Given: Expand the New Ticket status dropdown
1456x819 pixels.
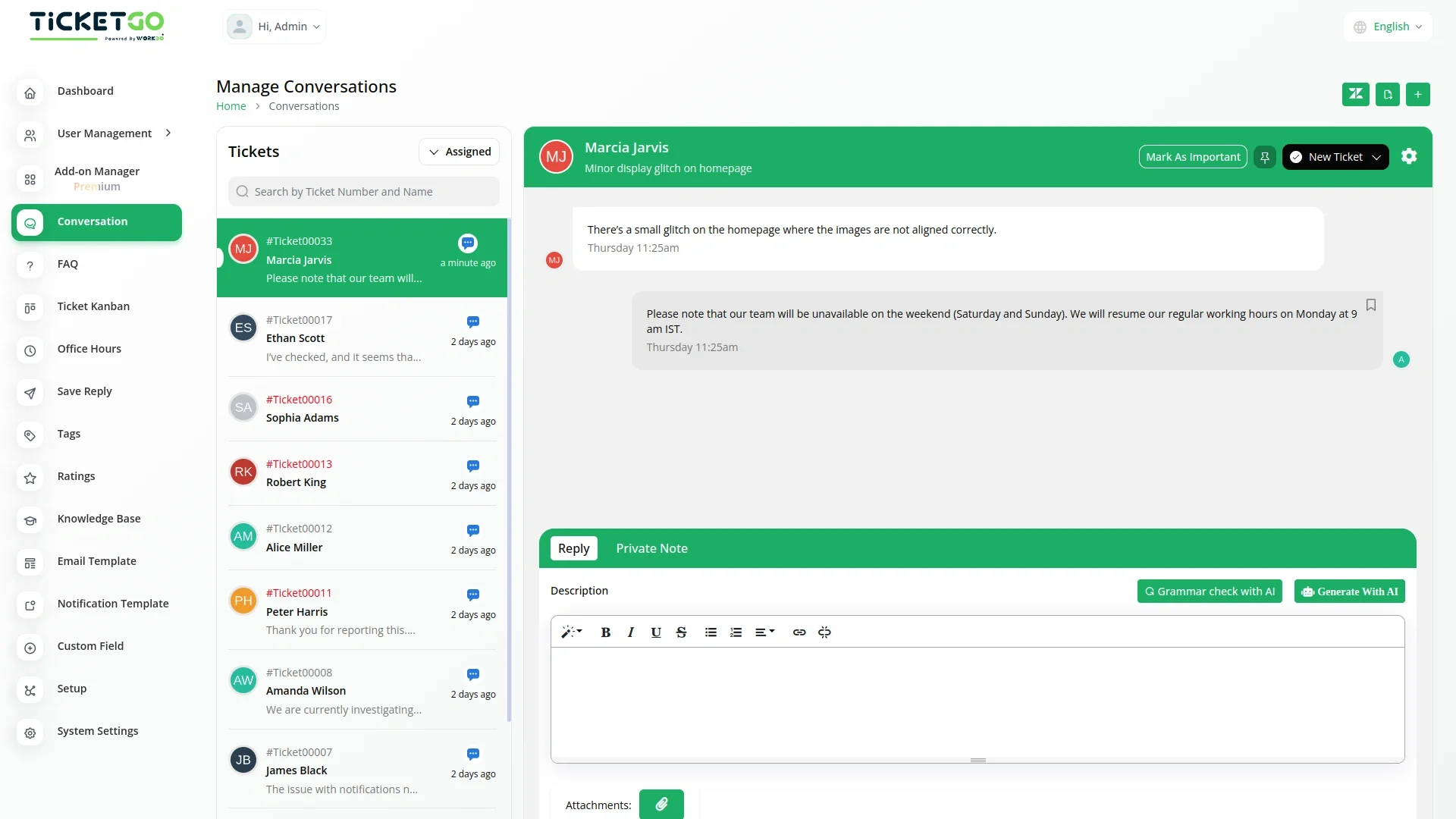Looking at the screenshot, I should tap(1335, 157).
